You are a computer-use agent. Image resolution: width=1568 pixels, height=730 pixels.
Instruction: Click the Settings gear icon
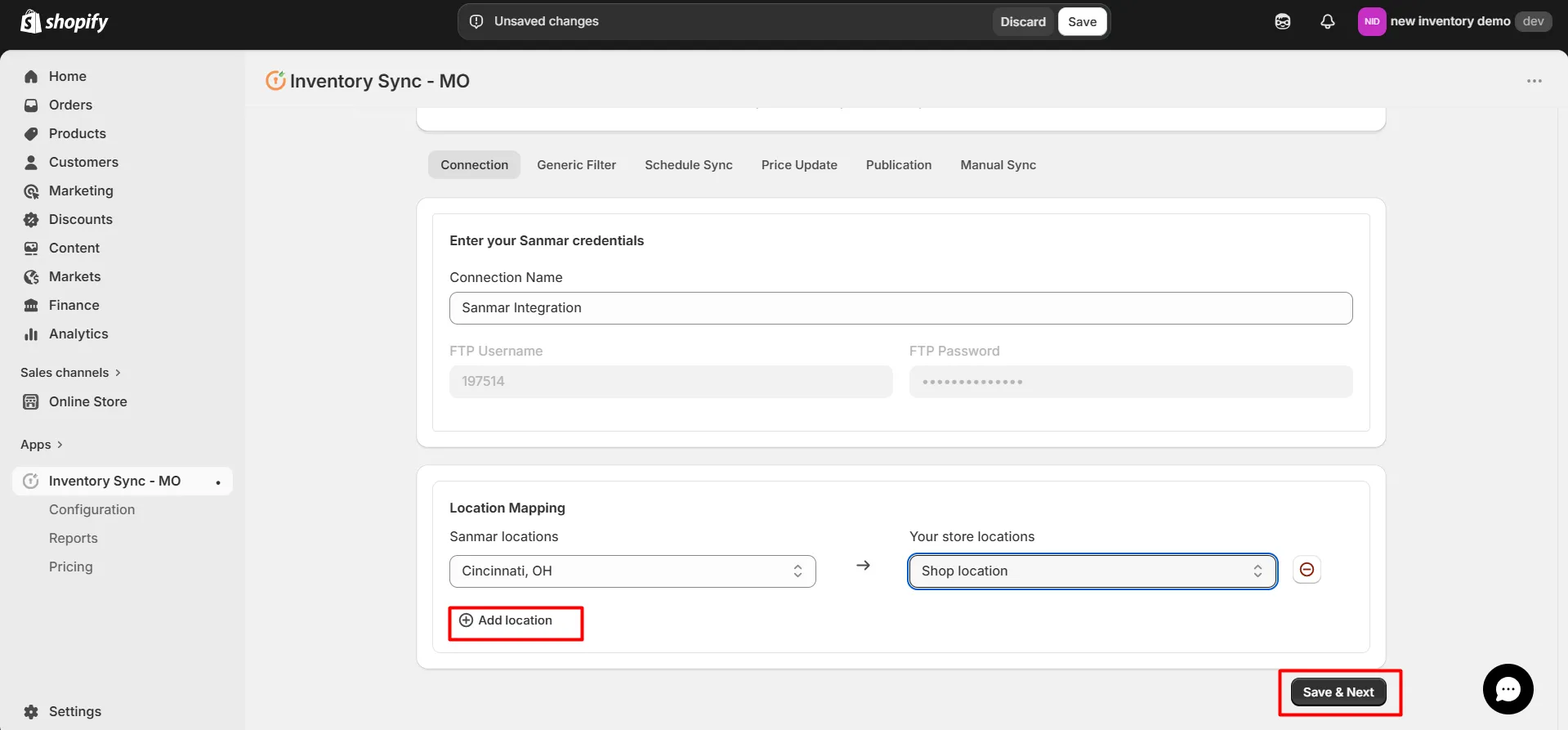click(x=31, y=711)
